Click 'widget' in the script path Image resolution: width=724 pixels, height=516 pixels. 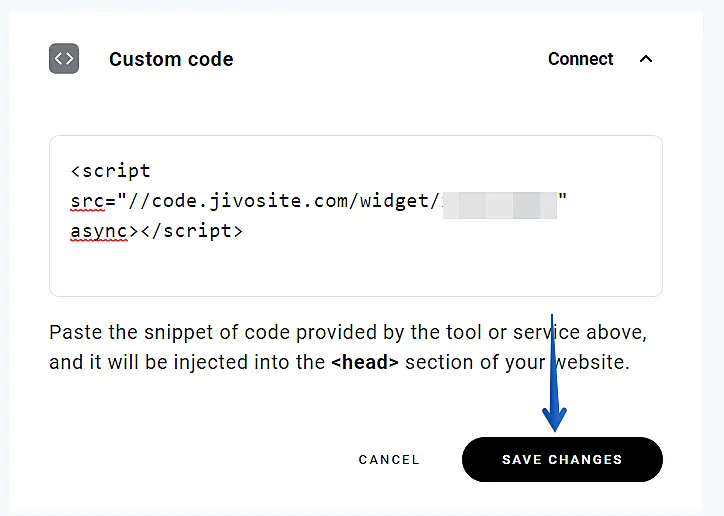click(400, 201)
